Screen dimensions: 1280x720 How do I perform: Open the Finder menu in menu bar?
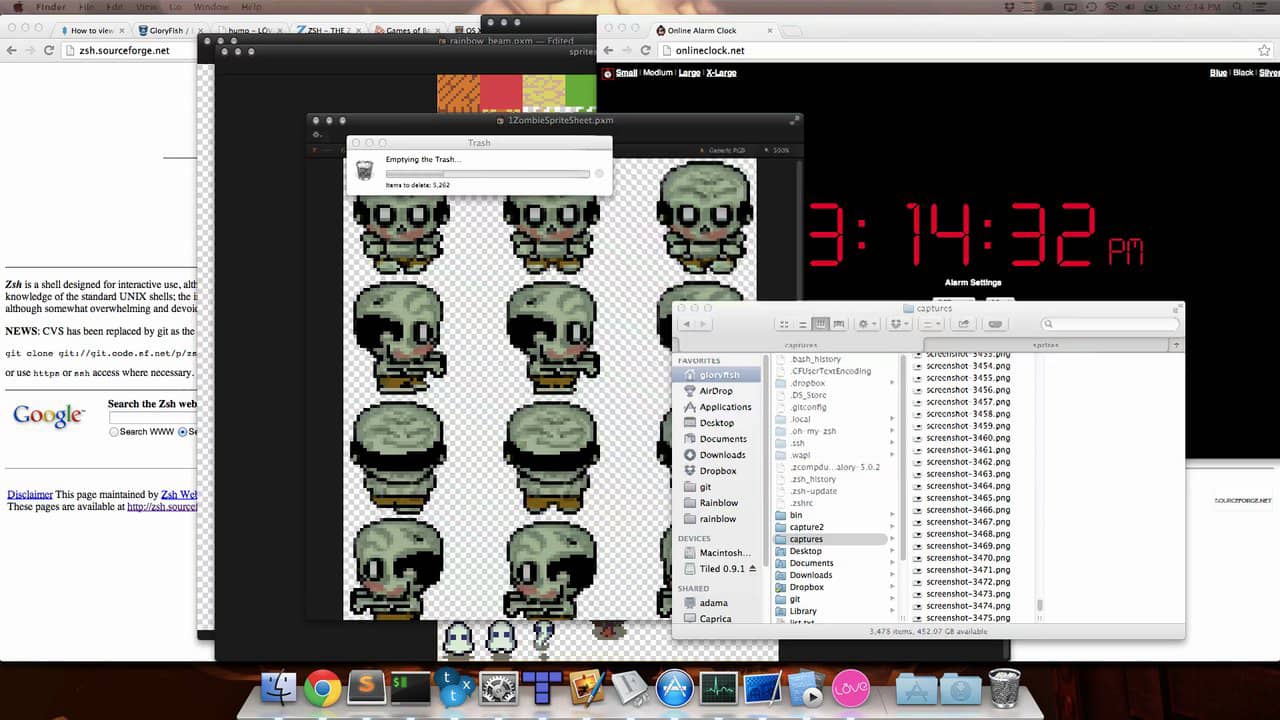50,7
